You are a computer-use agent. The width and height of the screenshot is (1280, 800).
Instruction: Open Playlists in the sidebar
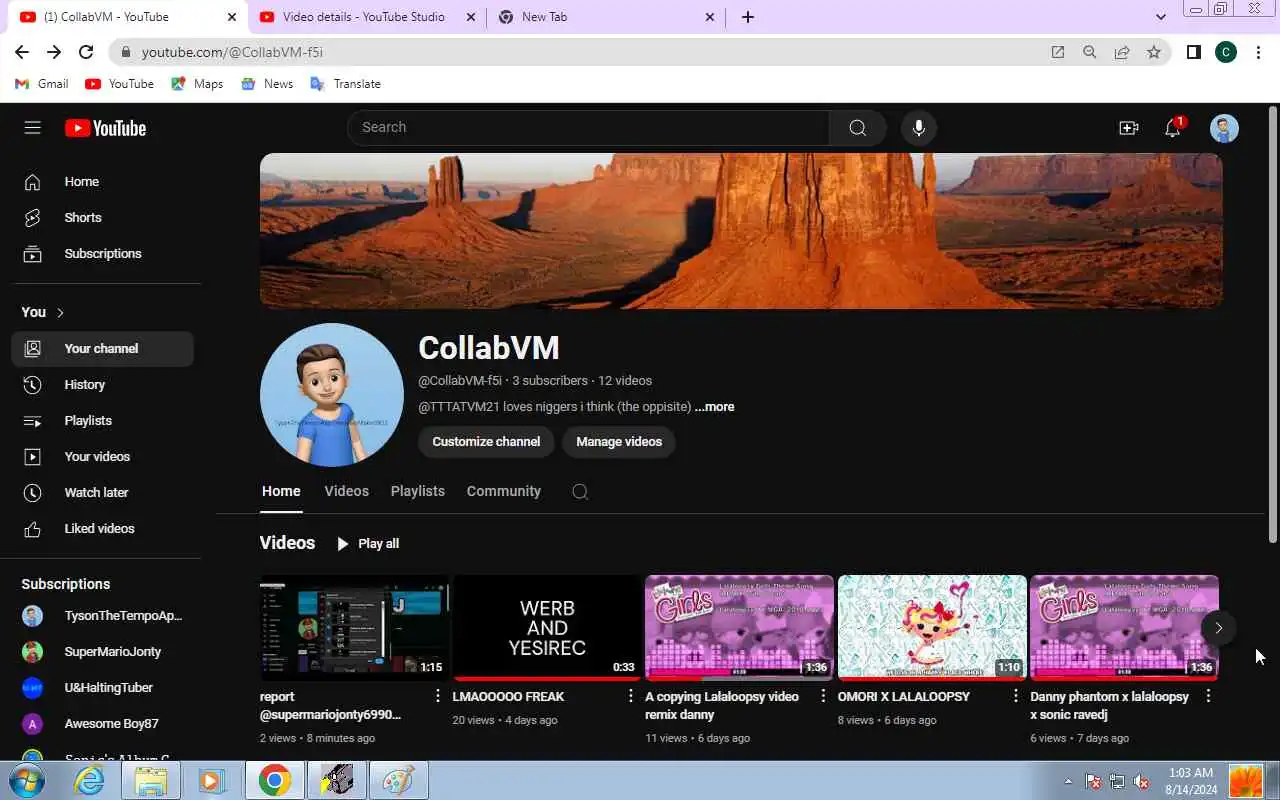click(x=103, y=421)
